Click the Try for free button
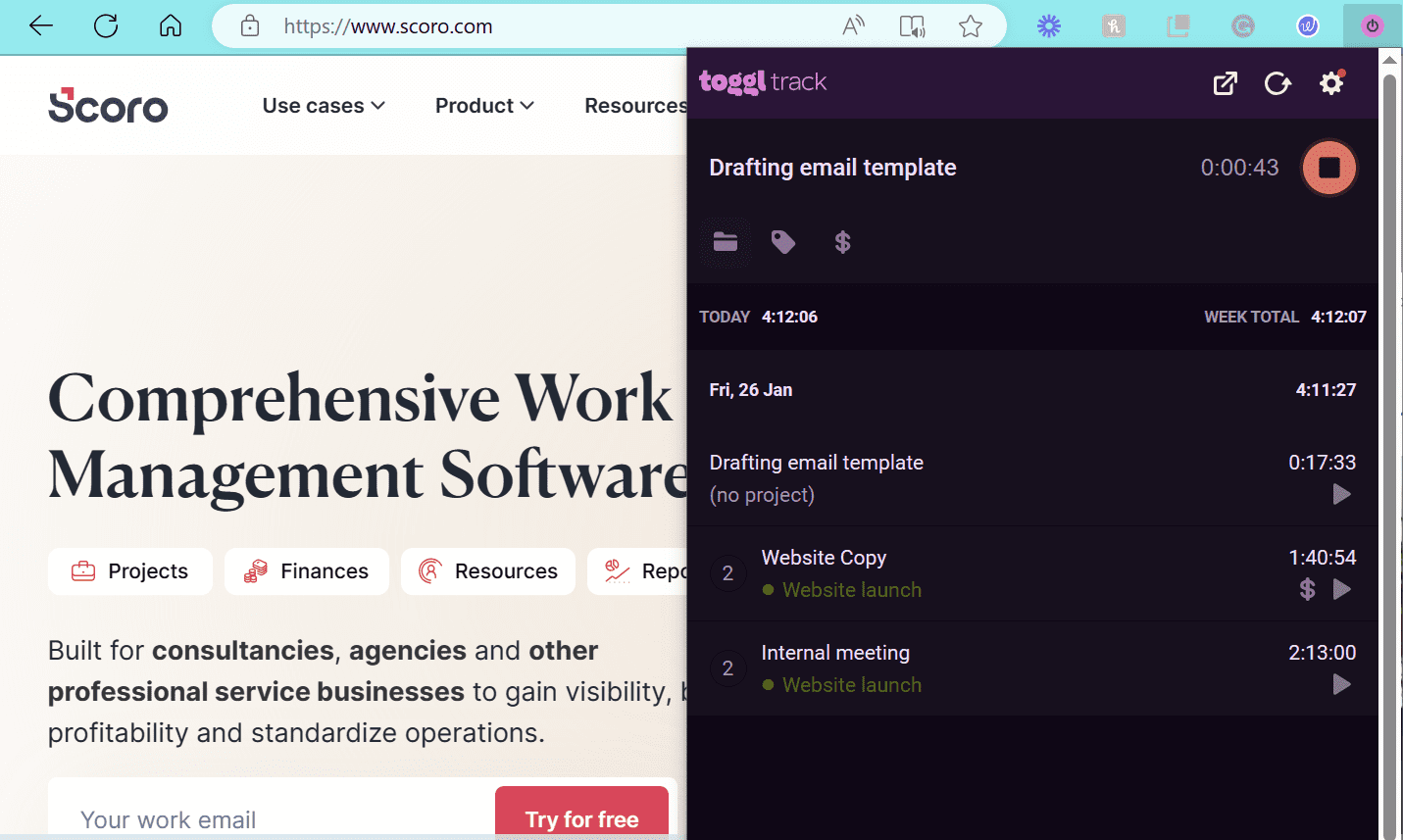 pos(581,814)
